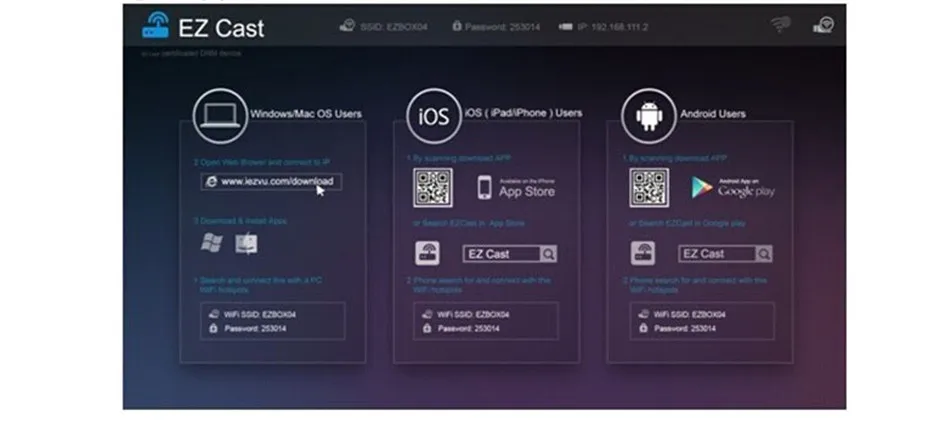Click the EZ Cast title text
Screen dimensions: 950x427
(x=221, y=28)
